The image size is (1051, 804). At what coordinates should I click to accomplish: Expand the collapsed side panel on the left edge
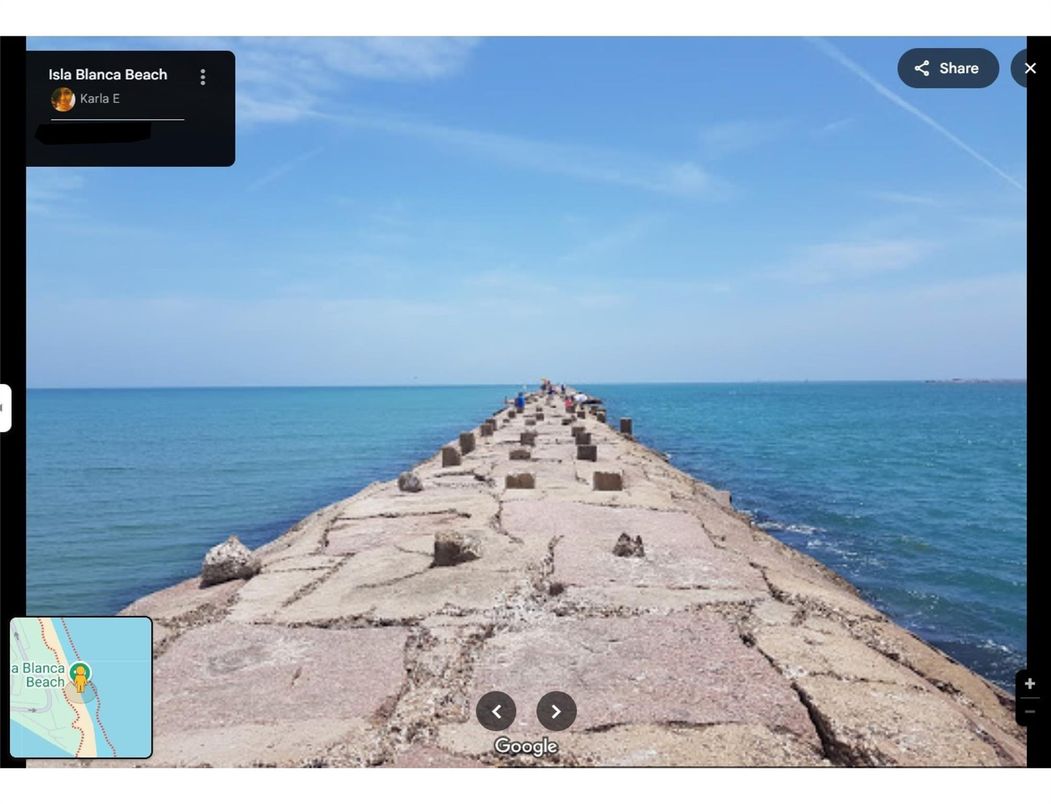click(4, 408)
